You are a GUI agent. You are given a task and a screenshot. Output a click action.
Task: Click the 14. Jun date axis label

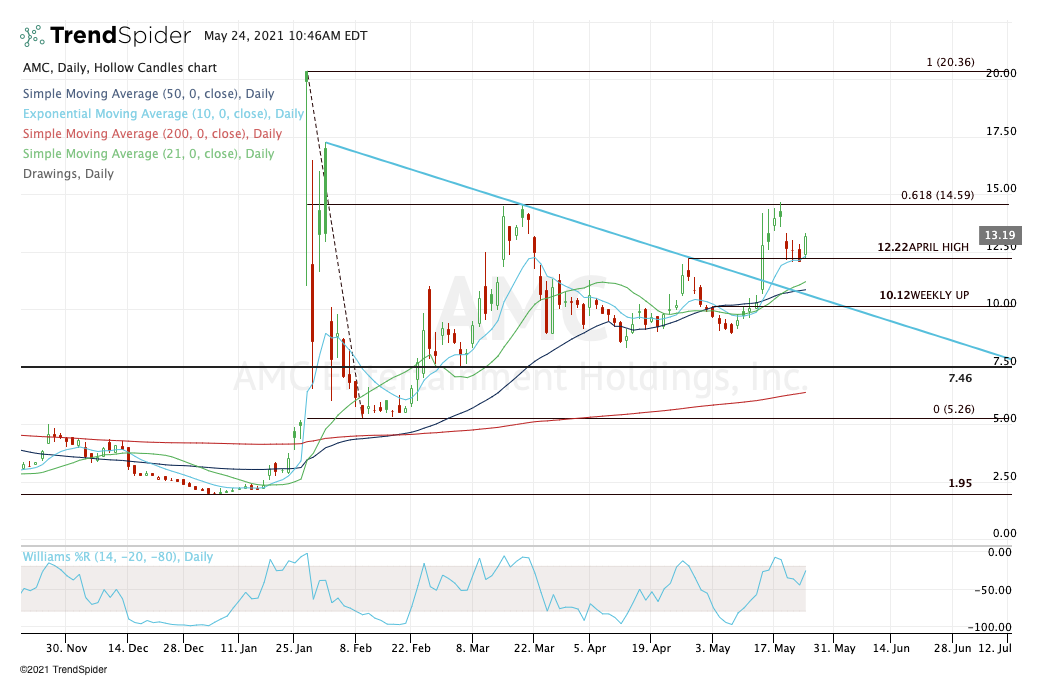(890, 648)
